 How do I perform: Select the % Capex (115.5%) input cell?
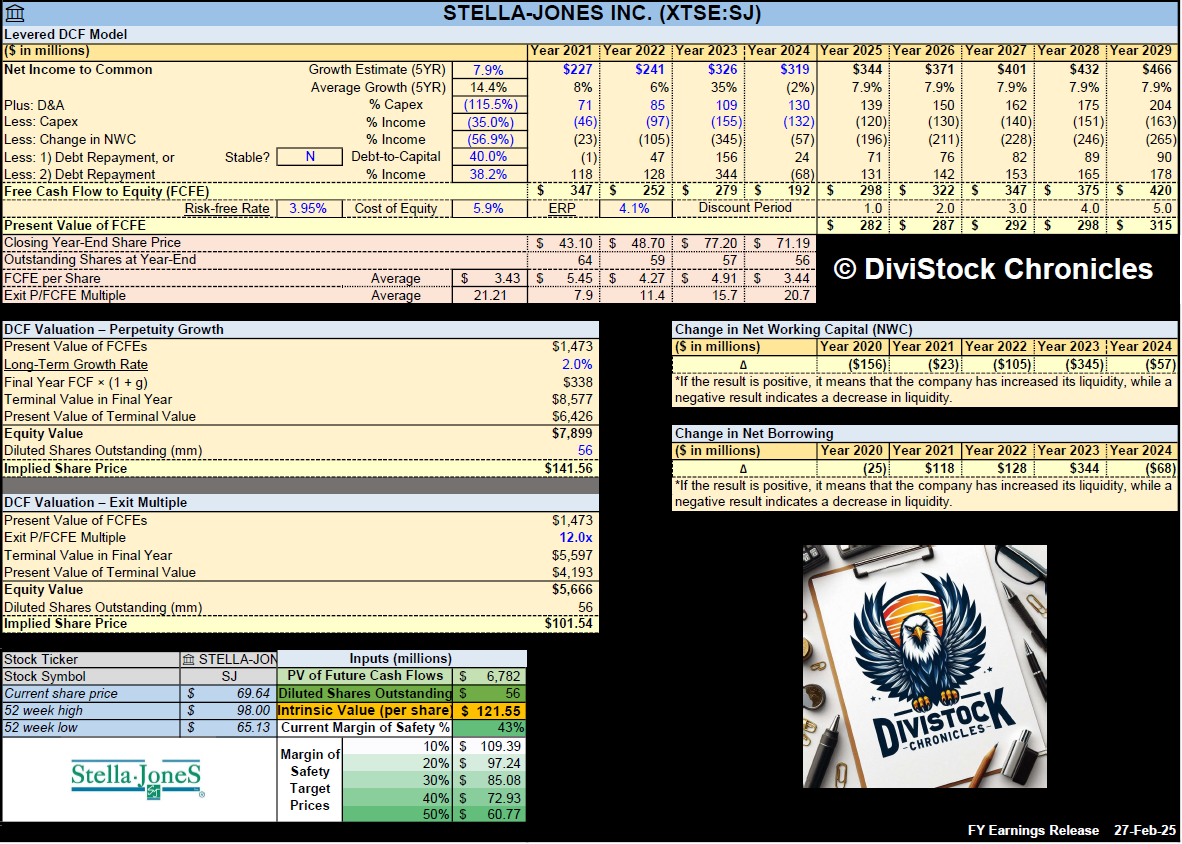(488, 105)
